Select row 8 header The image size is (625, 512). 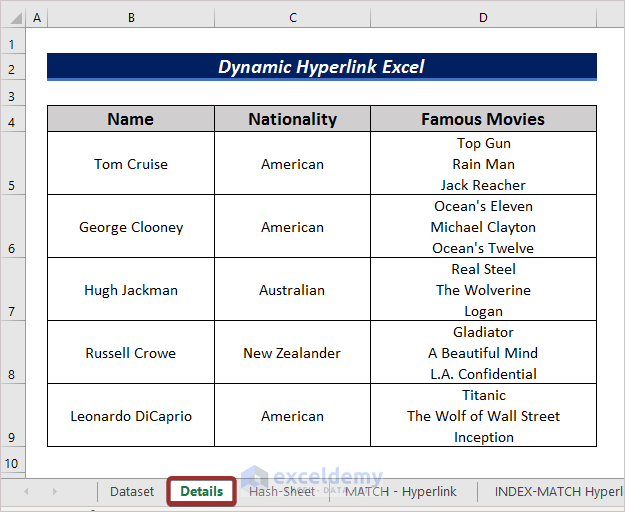click(12, 352)
